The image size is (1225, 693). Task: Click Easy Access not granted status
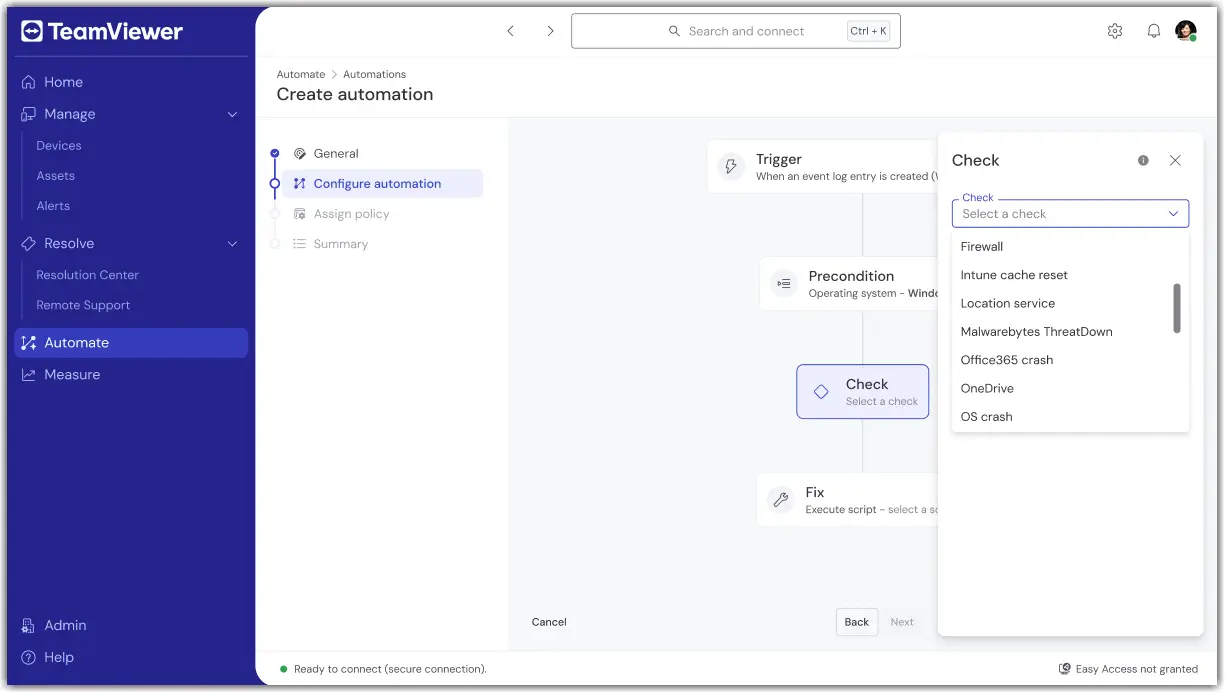pyautogui.click(x=1128, y=669)
